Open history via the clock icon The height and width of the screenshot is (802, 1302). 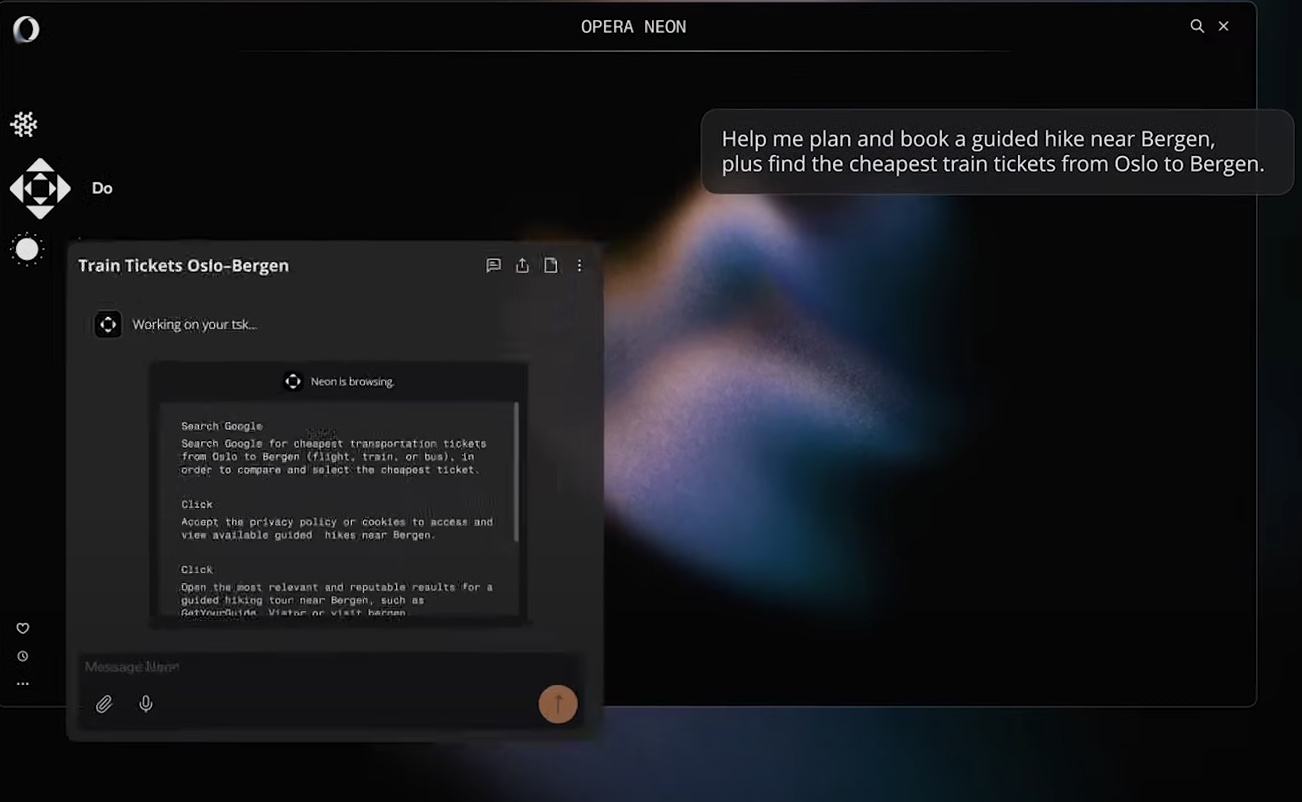point(23,656)
